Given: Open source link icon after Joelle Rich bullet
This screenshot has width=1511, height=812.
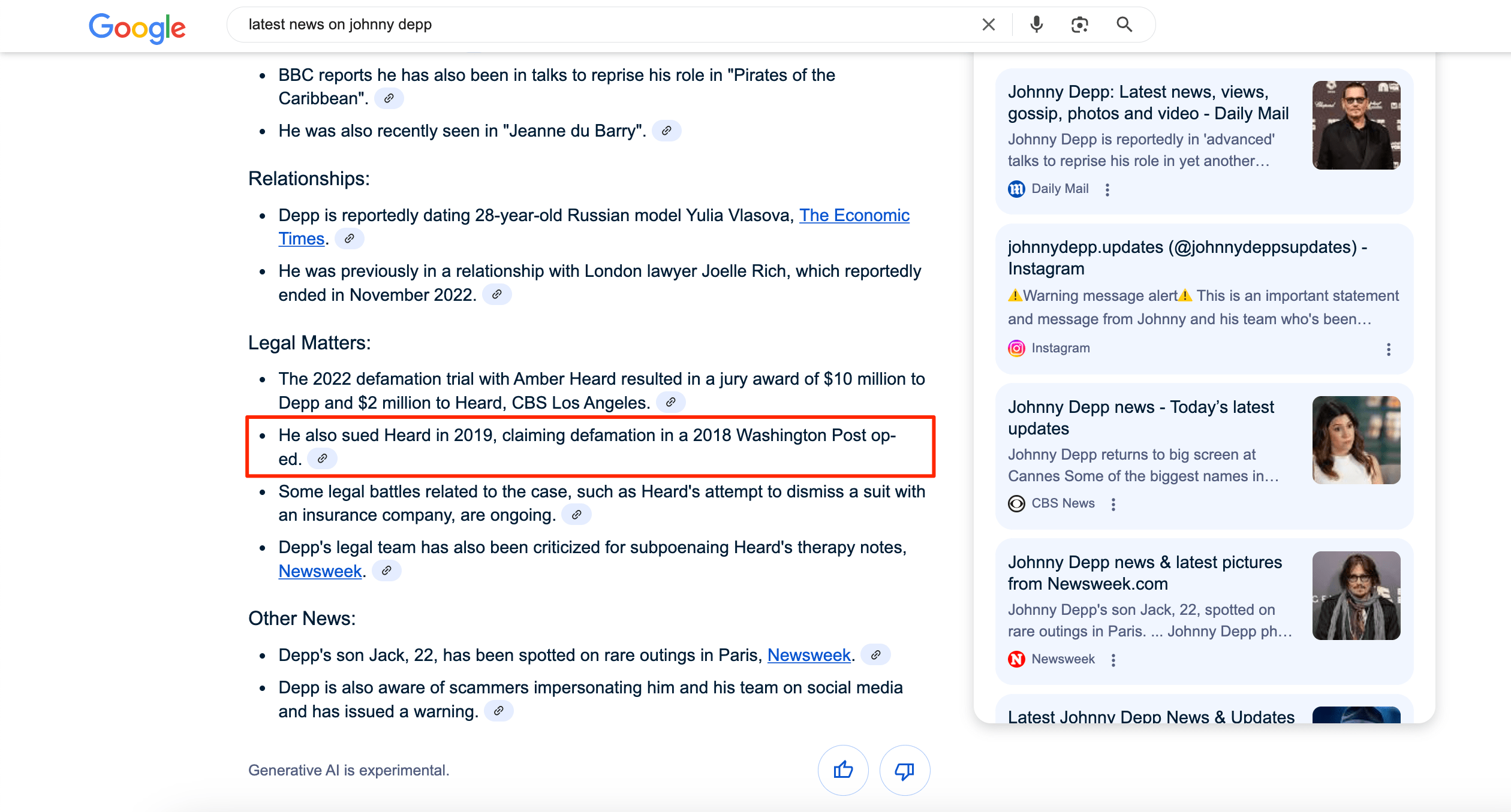Looking at the screenshot, I should pos(497,295).
